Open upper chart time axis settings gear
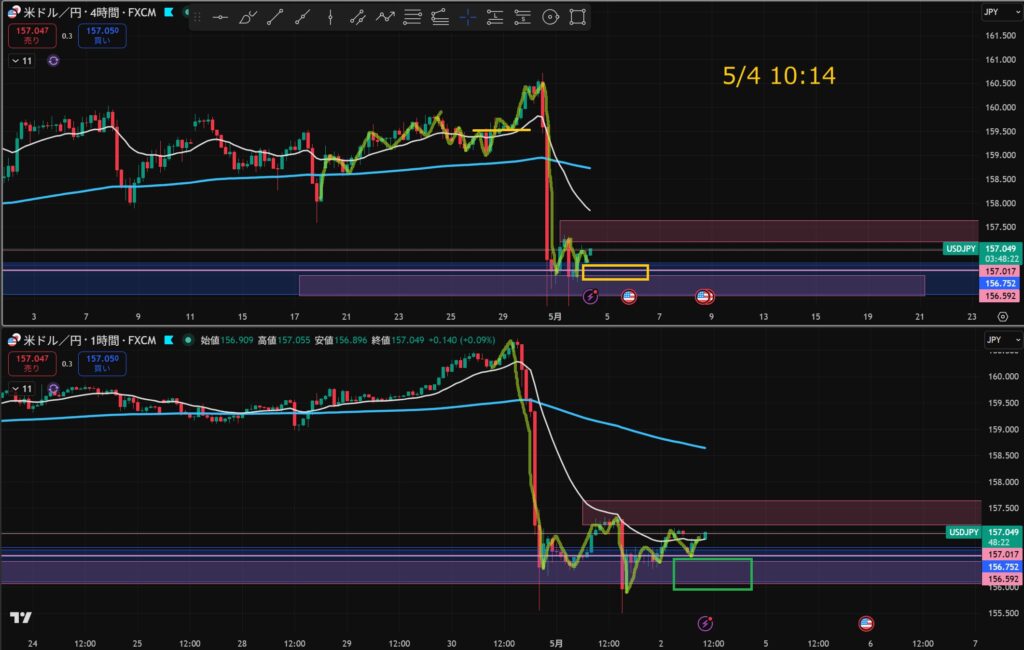 [x=1003, y=316]
